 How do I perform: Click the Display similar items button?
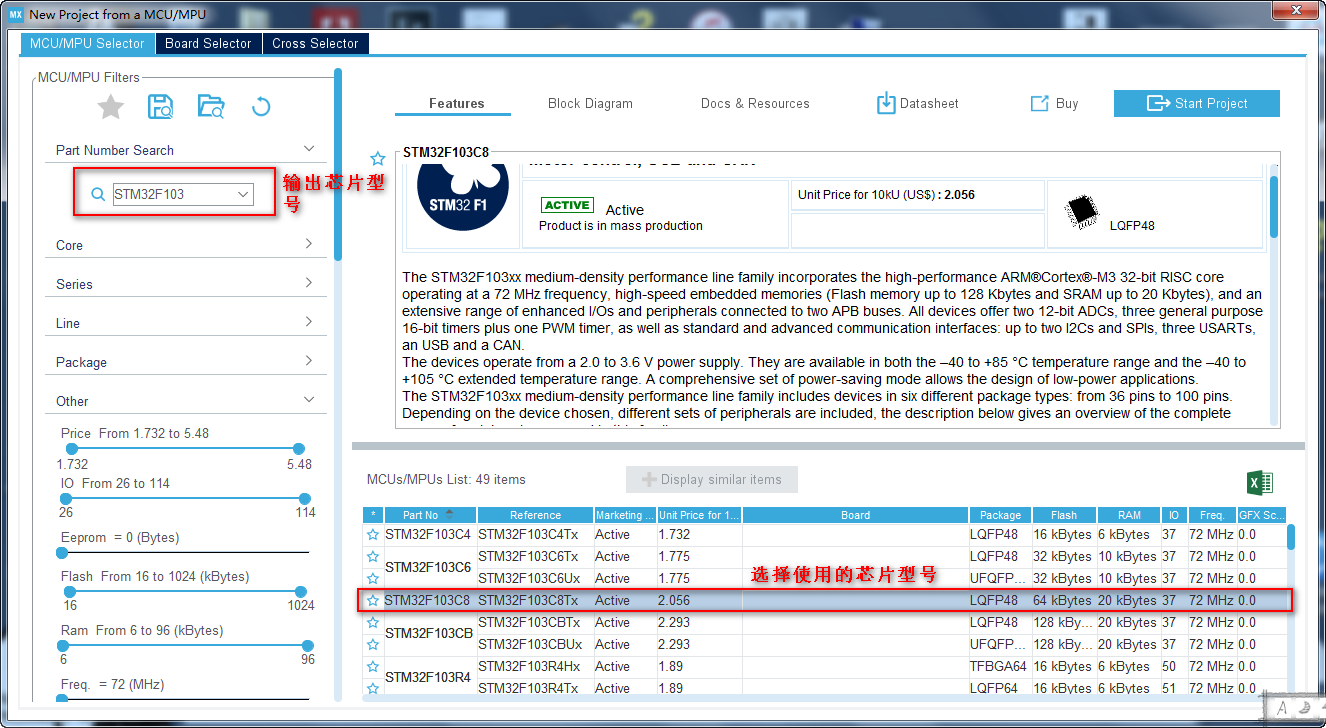712,479
